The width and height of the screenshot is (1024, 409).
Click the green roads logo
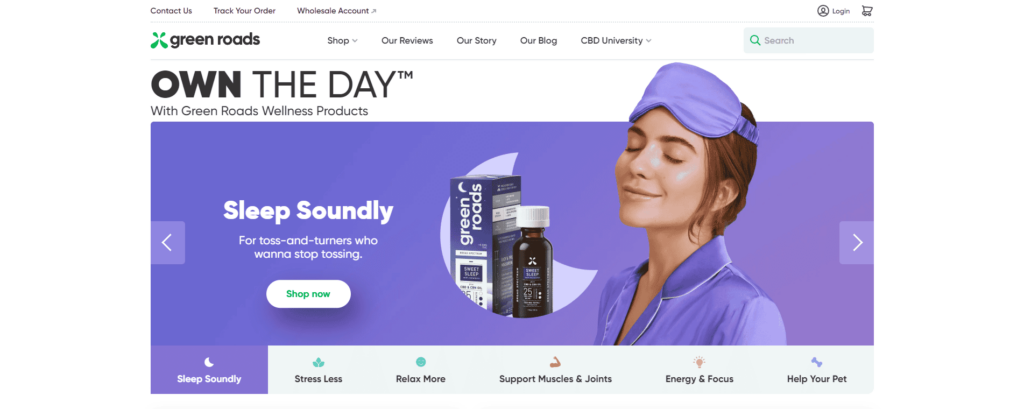[x=205, y=40]
